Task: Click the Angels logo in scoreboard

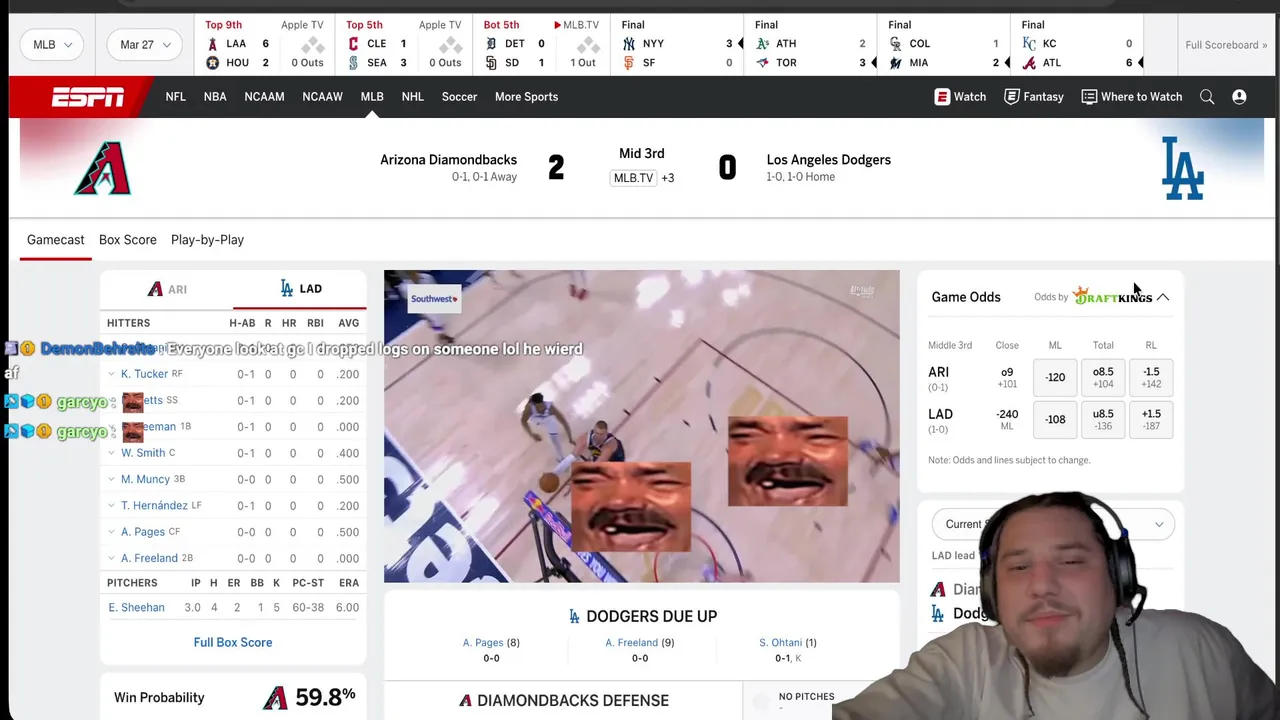Action: point(212,44)
